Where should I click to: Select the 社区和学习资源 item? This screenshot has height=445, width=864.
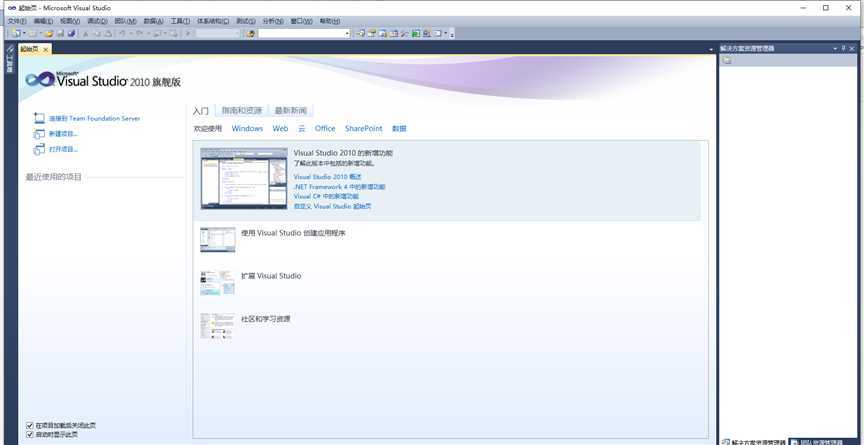point(266,318)
